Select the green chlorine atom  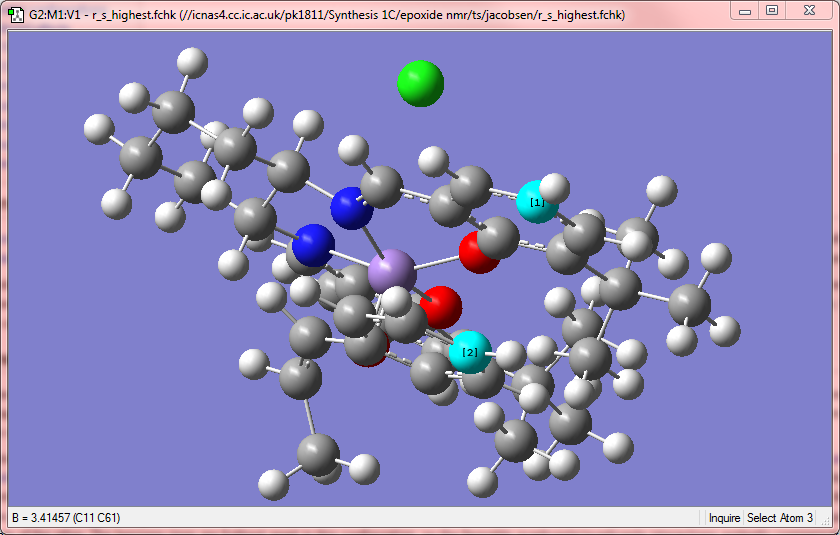[x=421, y=84]
